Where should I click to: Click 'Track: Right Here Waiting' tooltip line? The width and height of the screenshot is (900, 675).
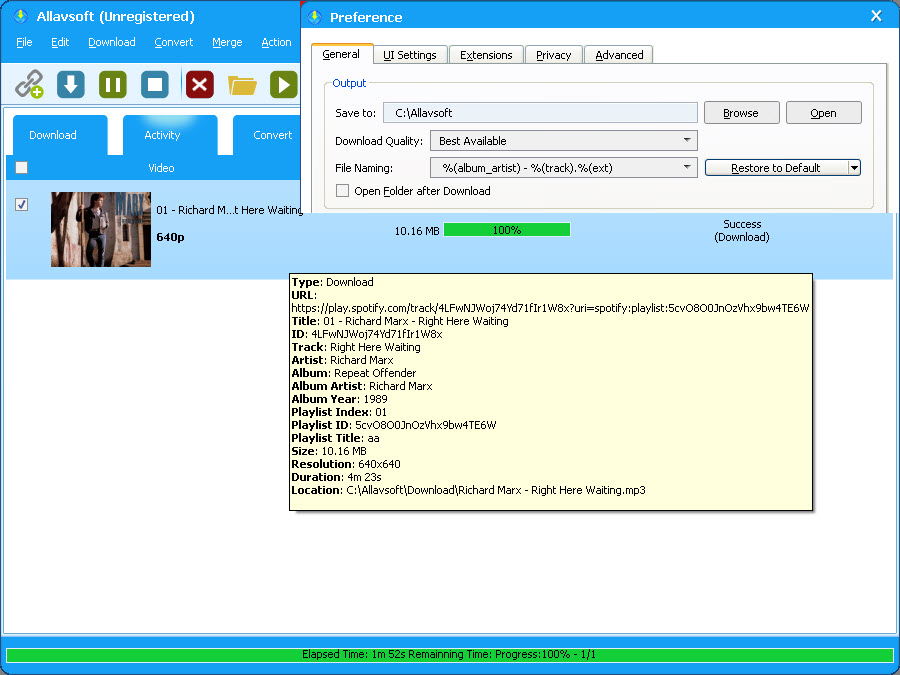(x=356, y=347)
